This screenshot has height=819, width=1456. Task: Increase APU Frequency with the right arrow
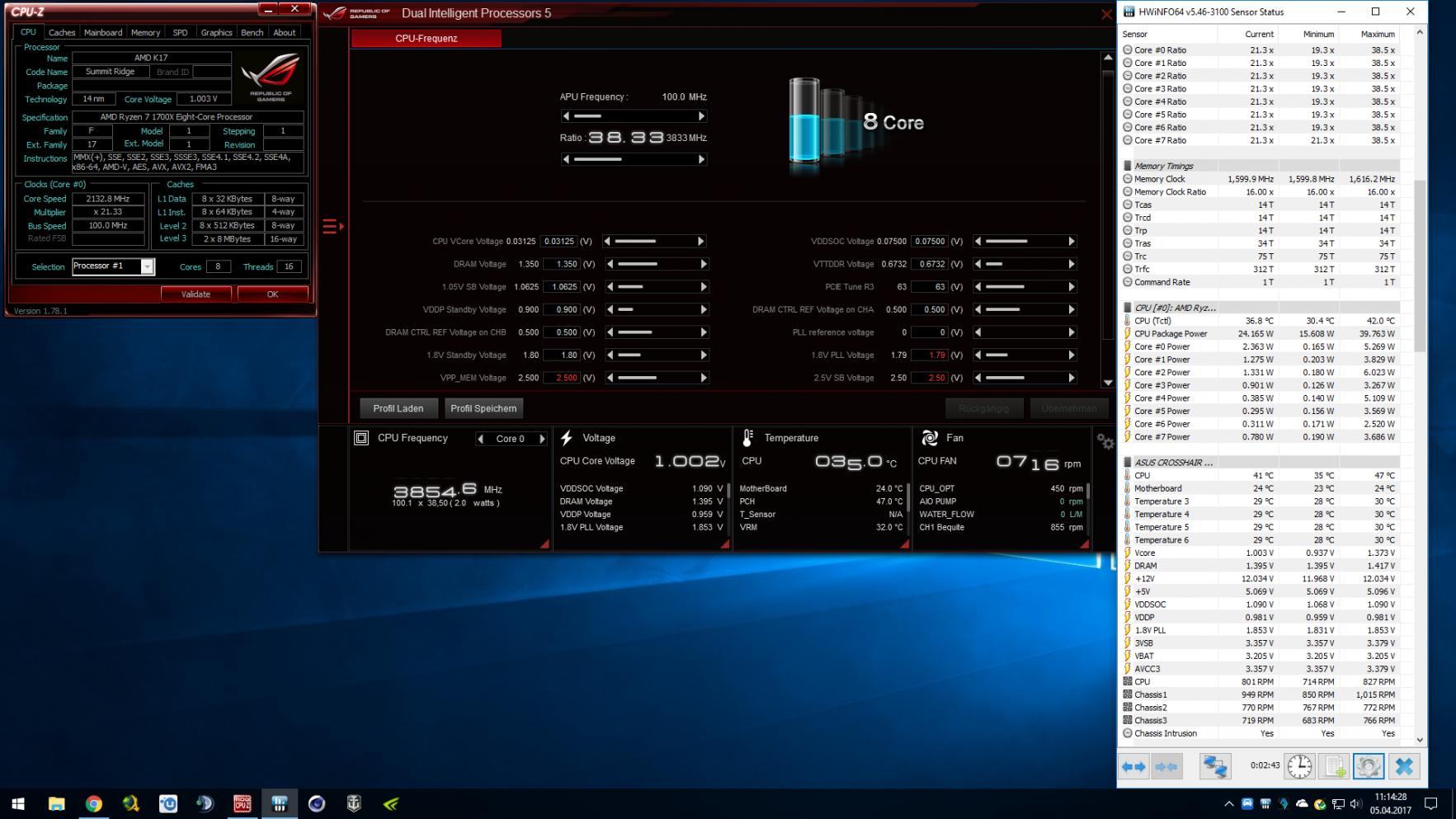click(x=702, y=116)
